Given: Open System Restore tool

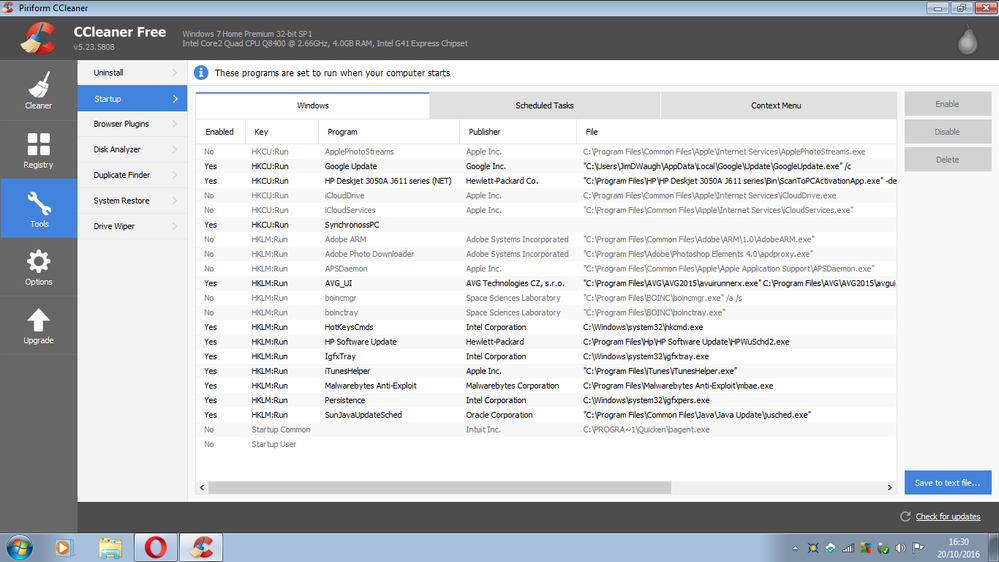Looking at the screenshot, I should [133, 200].
